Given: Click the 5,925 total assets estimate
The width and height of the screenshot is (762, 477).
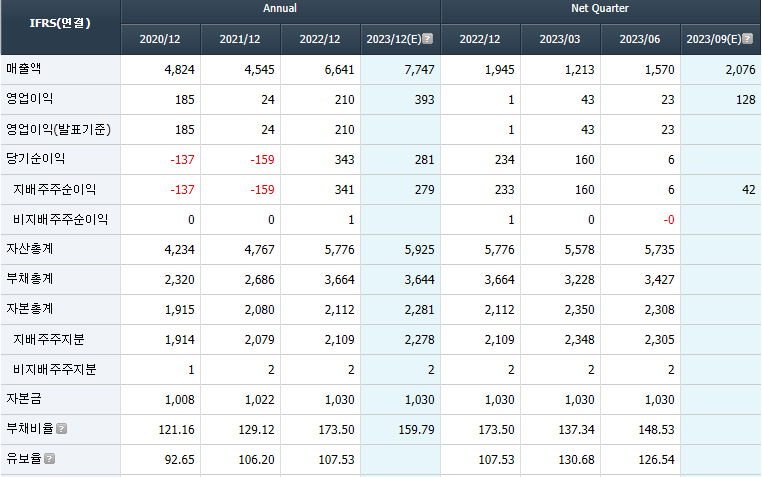Looking at the screenshot, I should click(x=419, y=250).
